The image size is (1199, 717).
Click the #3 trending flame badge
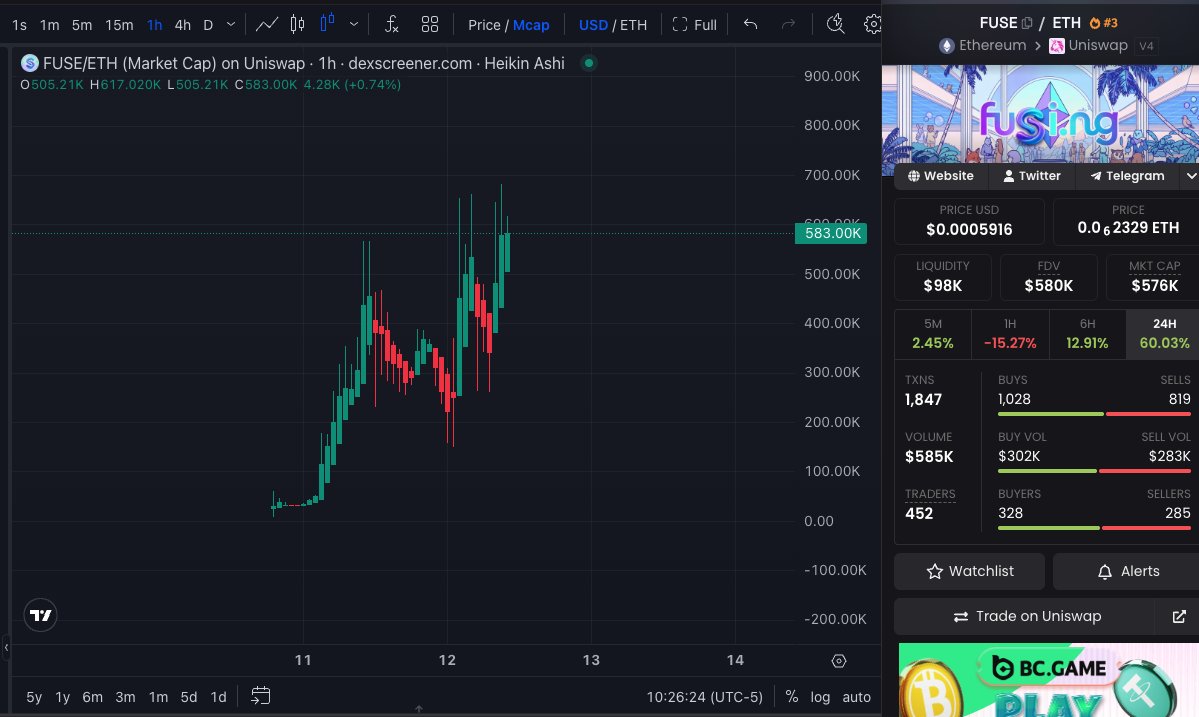[1103, 23]
